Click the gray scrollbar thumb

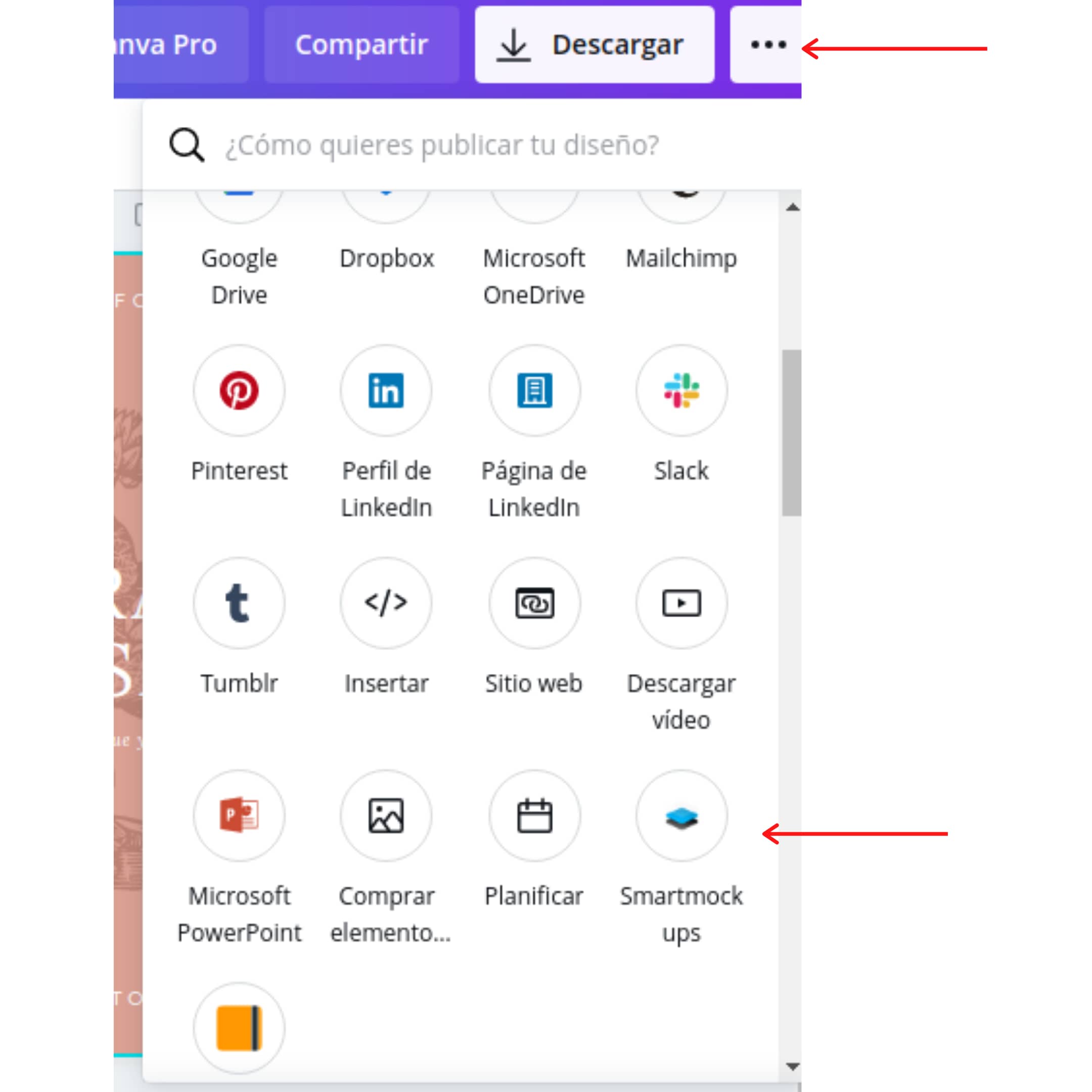pos(792,433)
